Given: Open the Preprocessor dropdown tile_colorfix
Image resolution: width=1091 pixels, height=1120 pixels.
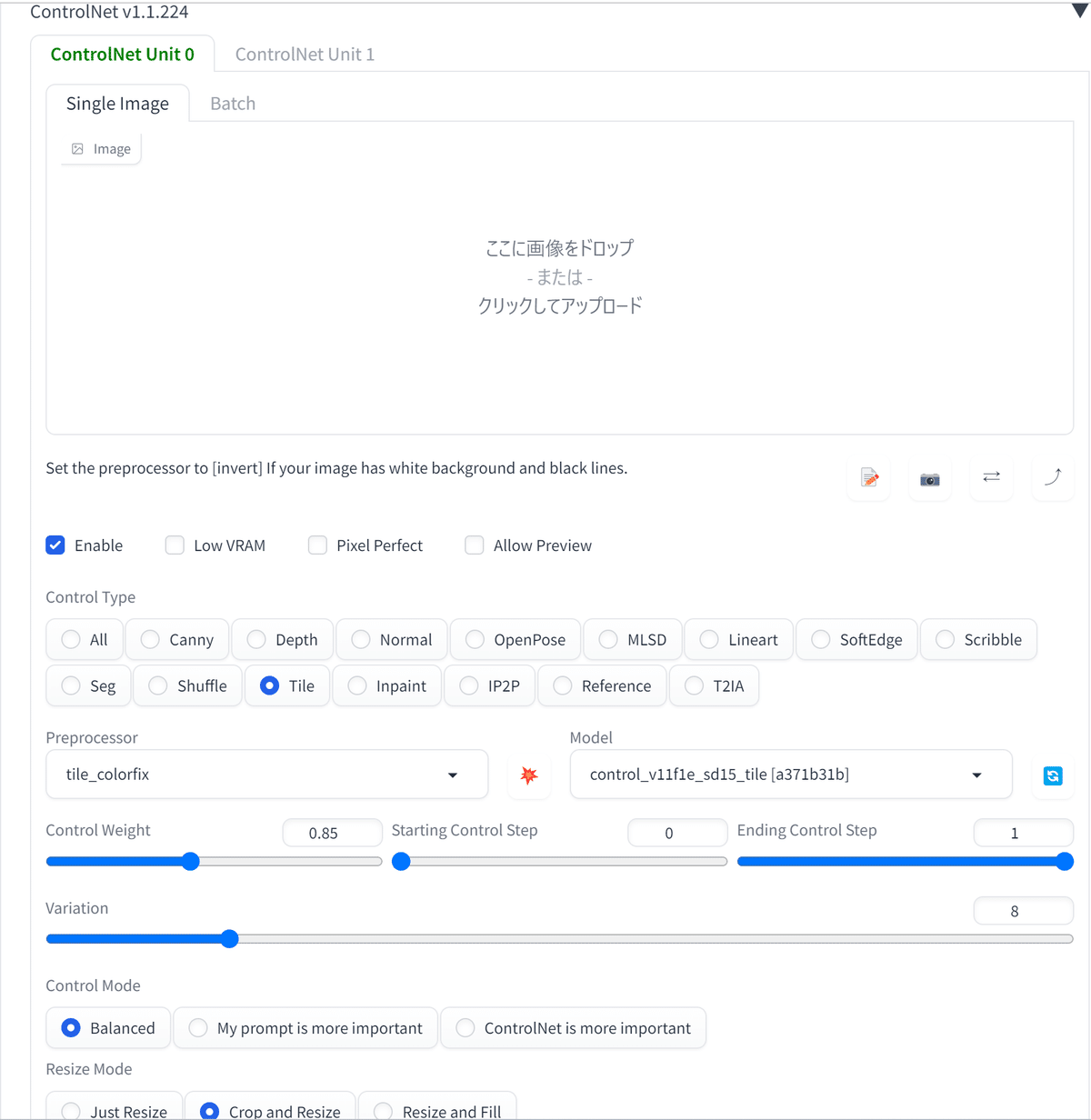Looking at the screenshot, I should [x=266, y=775].
